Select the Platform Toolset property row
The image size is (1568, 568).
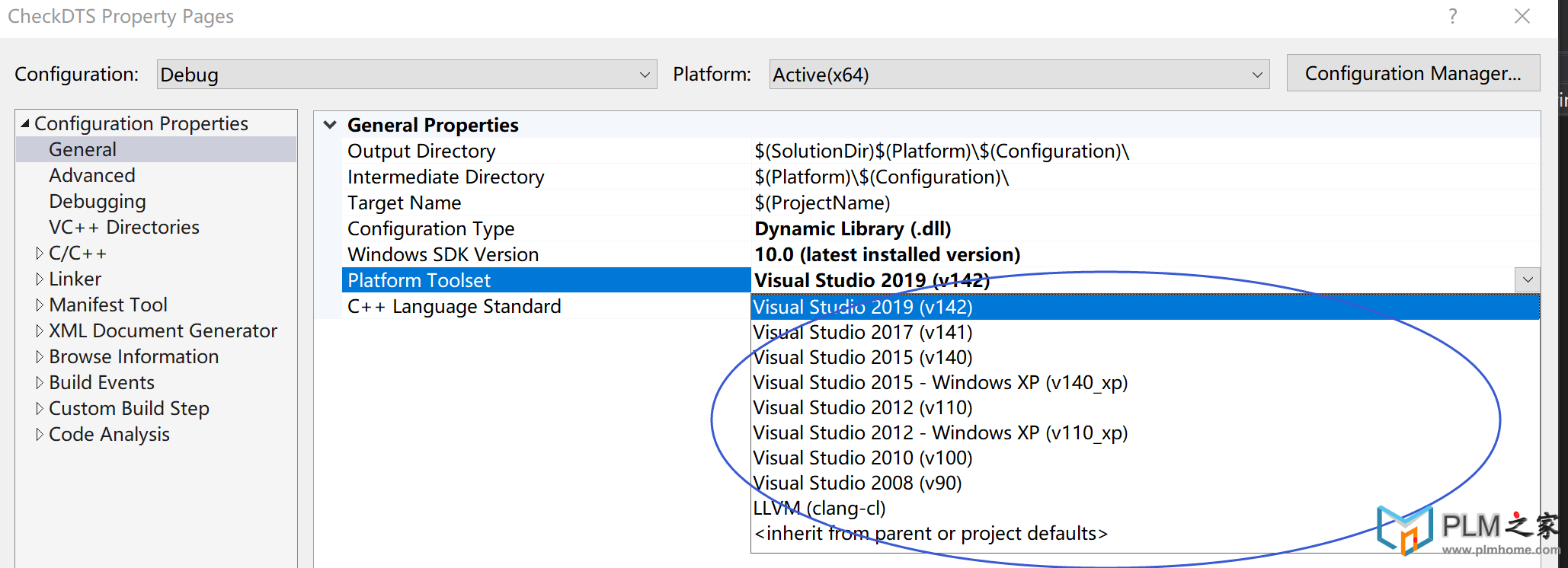[x=546, y=280]
